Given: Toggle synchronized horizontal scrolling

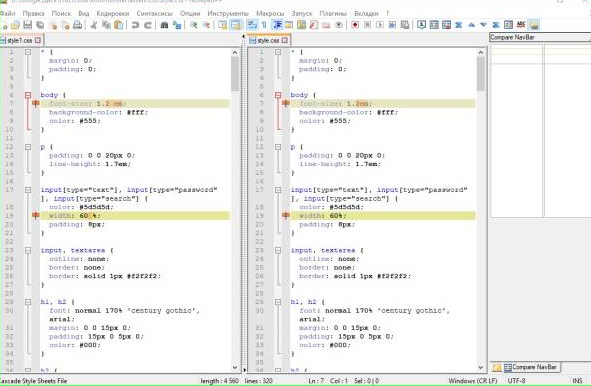Looking at the screenshot, I should pos(235,25).
